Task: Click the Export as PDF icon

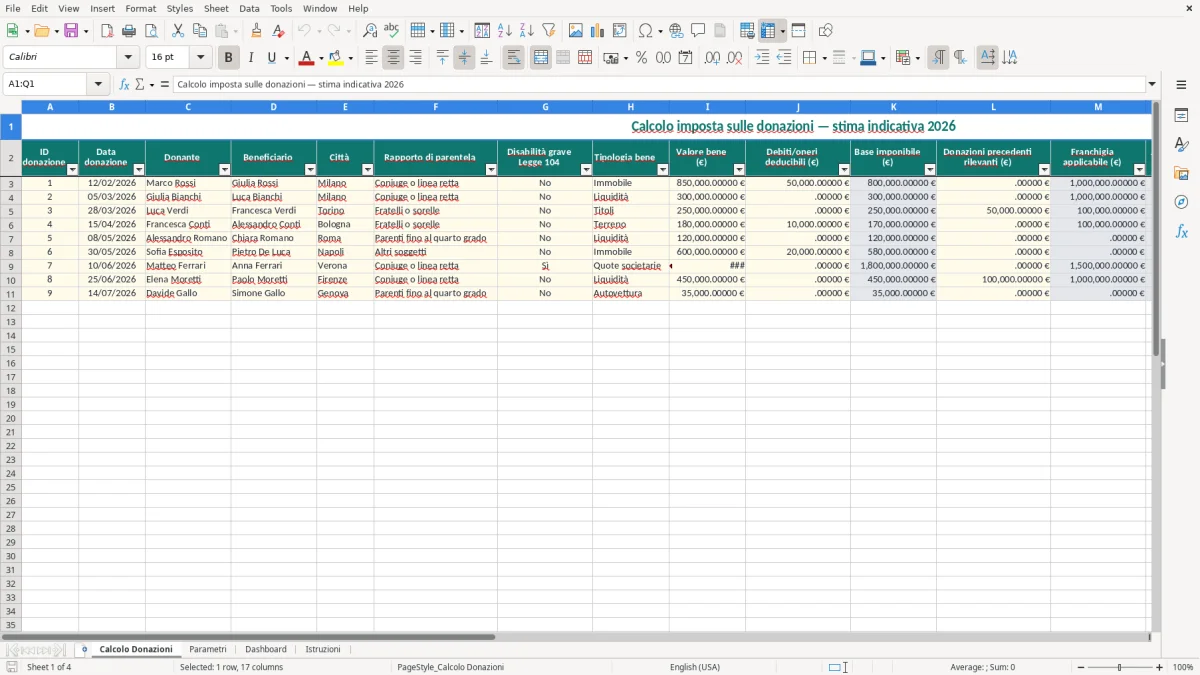Action: click(107, 31)
